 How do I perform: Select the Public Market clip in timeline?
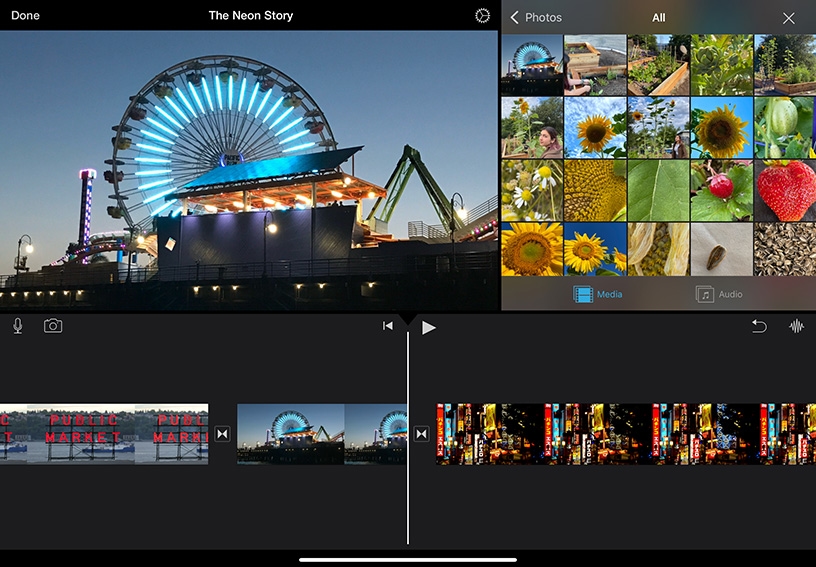point(104,434)
